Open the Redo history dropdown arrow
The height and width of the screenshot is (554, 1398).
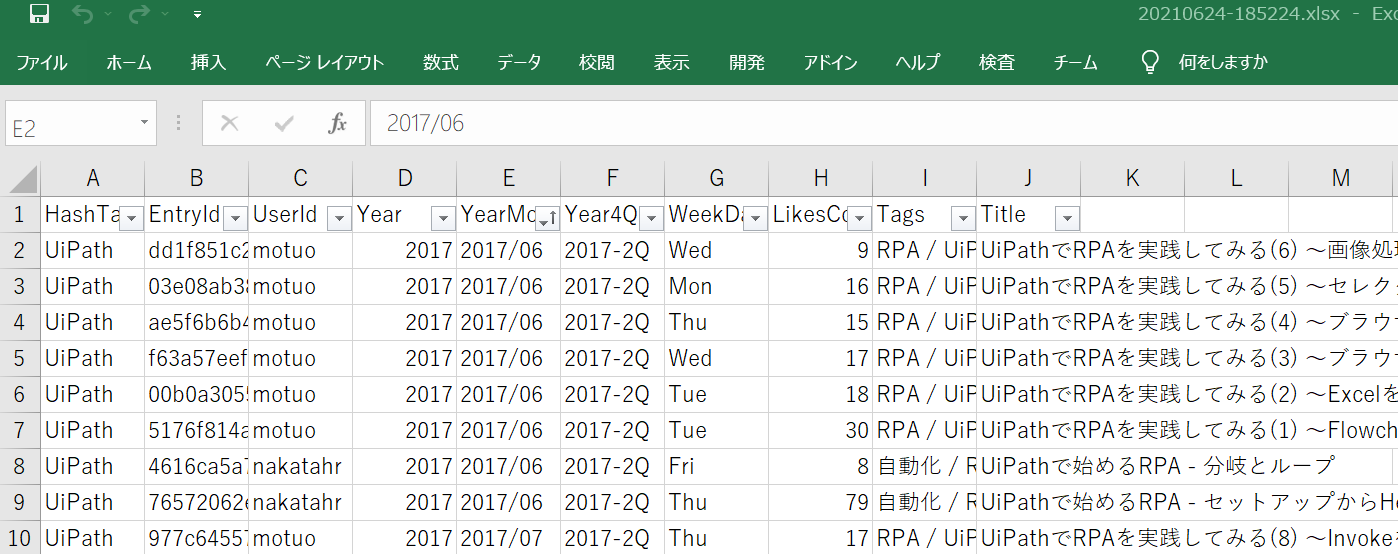point(164,15)
